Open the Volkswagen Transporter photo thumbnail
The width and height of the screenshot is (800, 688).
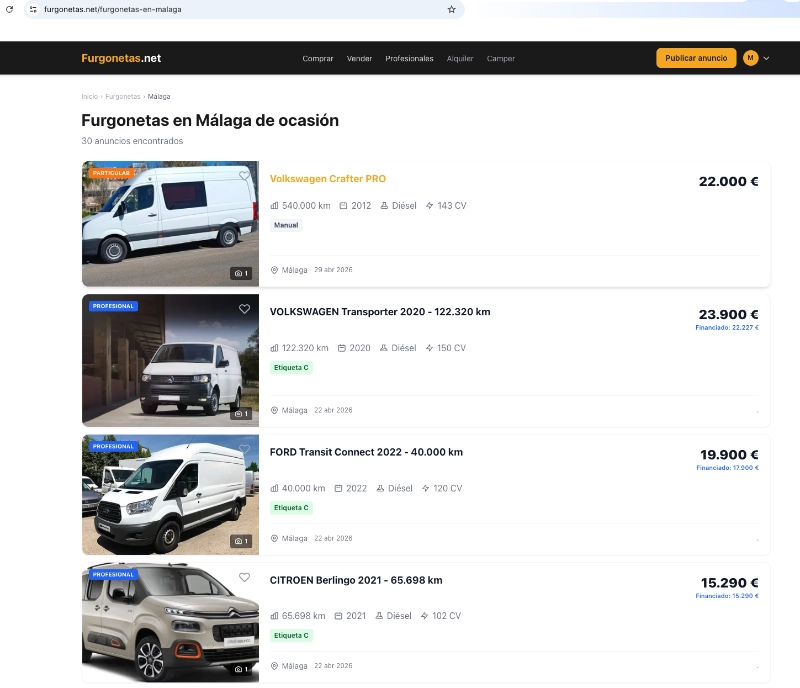pos(170,360)
